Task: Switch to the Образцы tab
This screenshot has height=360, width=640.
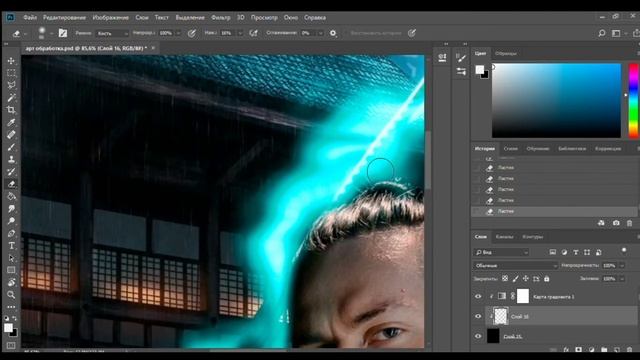Action: point(506,53)
